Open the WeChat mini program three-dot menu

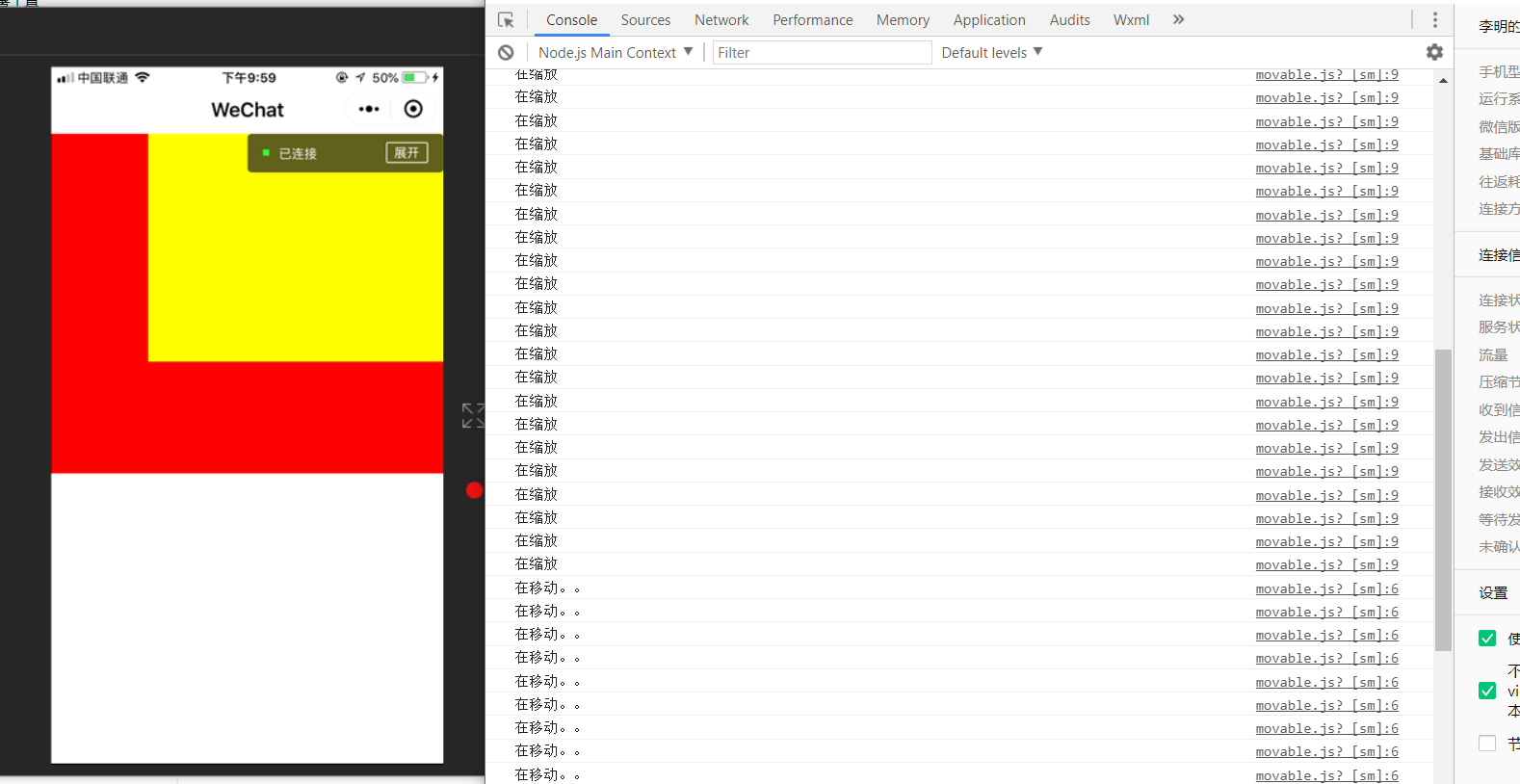369,109
